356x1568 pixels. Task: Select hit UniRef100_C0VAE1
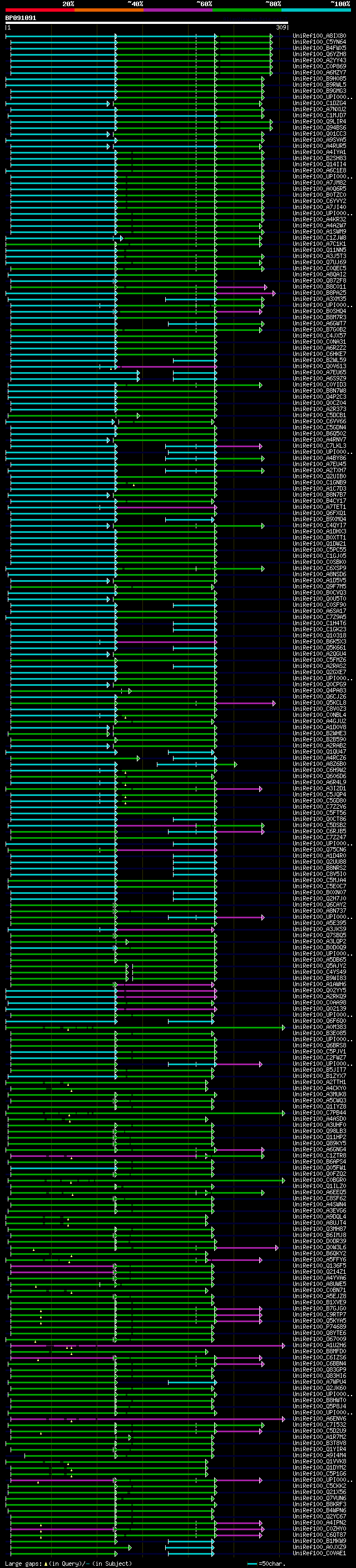(x=319, y=1554)
